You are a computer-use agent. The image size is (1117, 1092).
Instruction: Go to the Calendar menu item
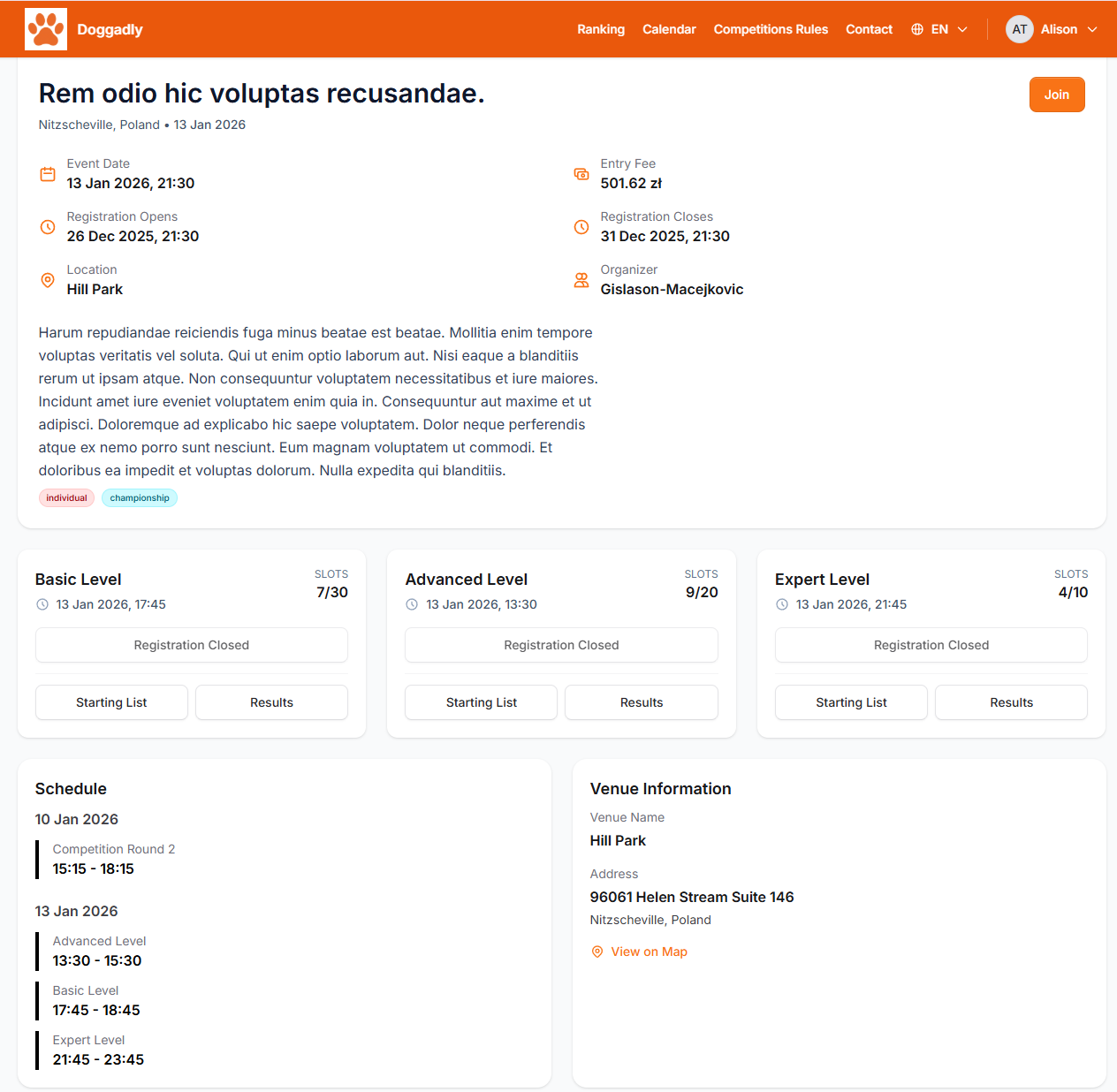669,29
